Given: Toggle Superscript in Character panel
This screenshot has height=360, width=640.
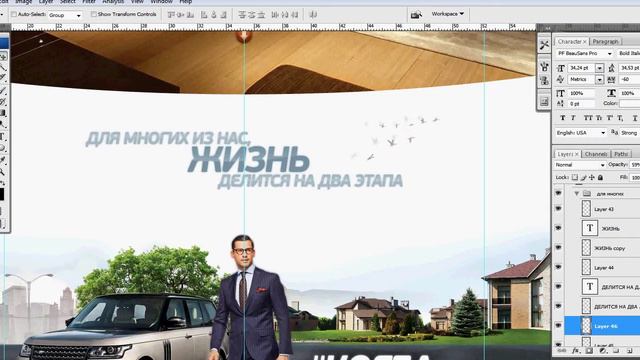Looking at the screenshot, I should [x=609, y=118].
